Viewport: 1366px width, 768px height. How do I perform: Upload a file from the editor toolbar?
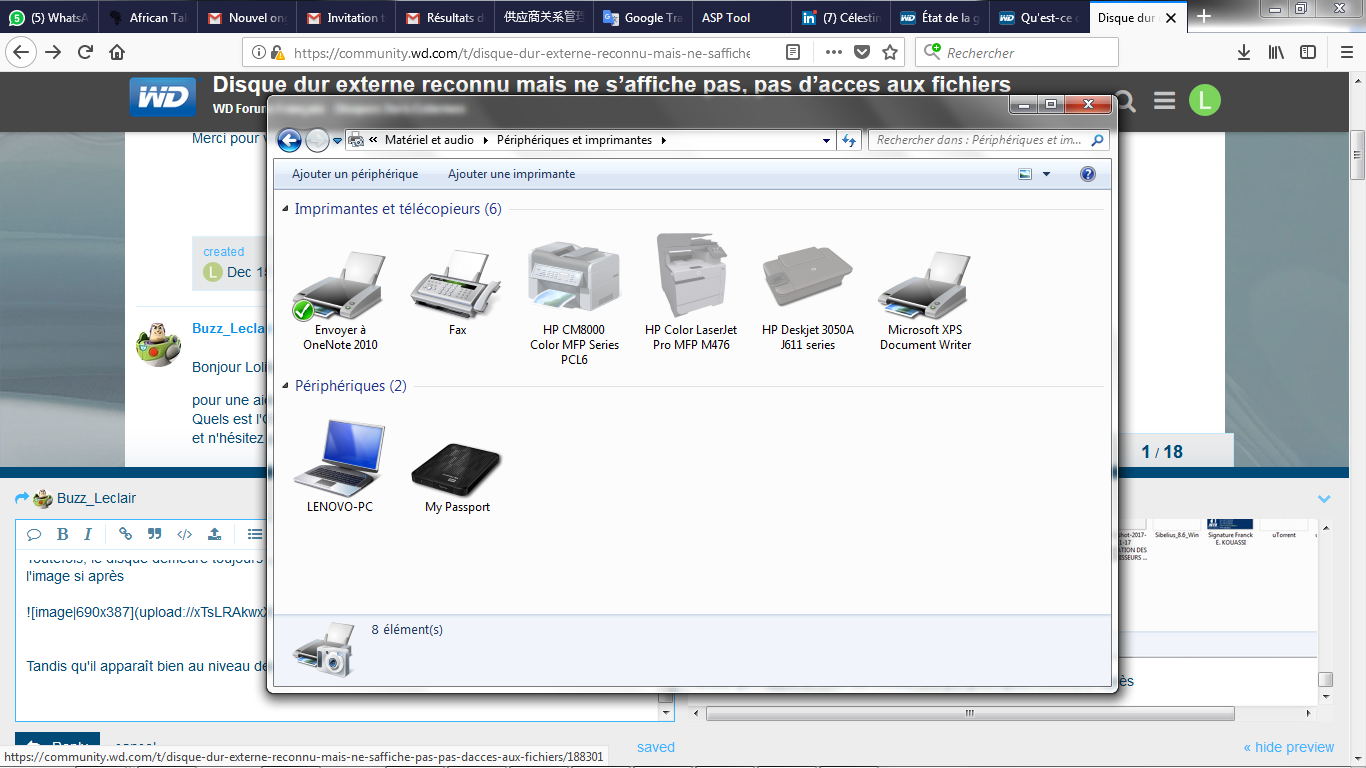[214, 534]
